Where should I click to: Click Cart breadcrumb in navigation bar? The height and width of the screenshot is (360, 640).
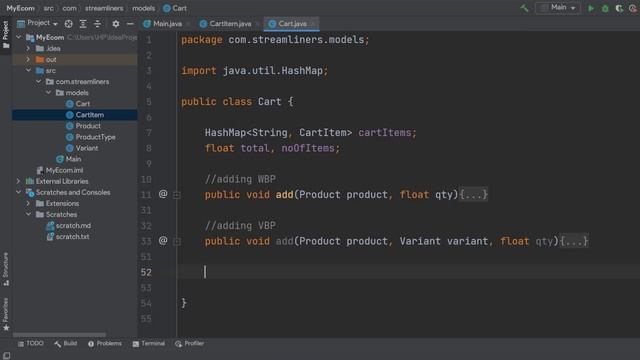pos(175,8)
